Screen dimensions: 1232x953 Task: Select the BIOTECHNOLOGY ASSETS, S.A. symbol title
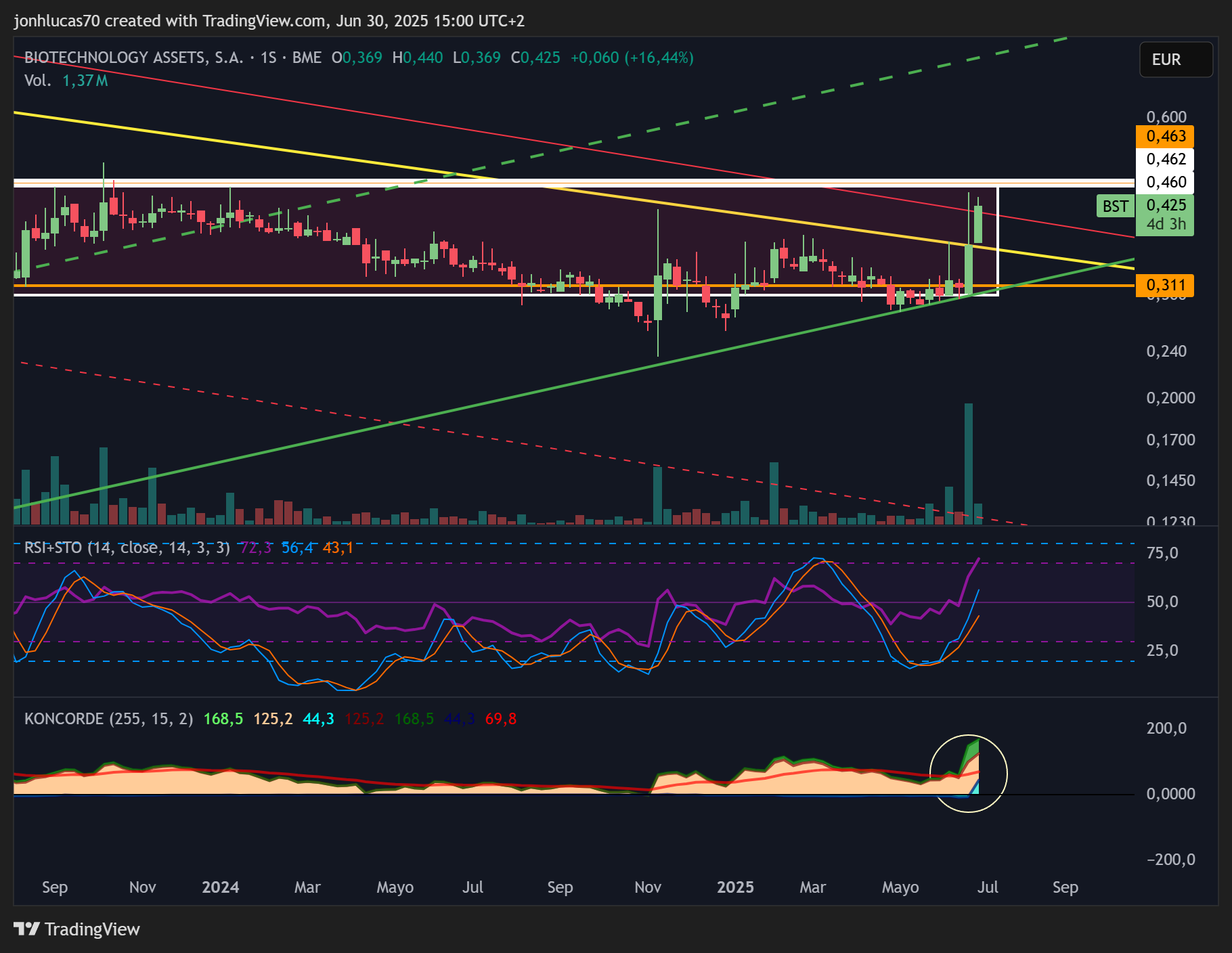point(133,58)
